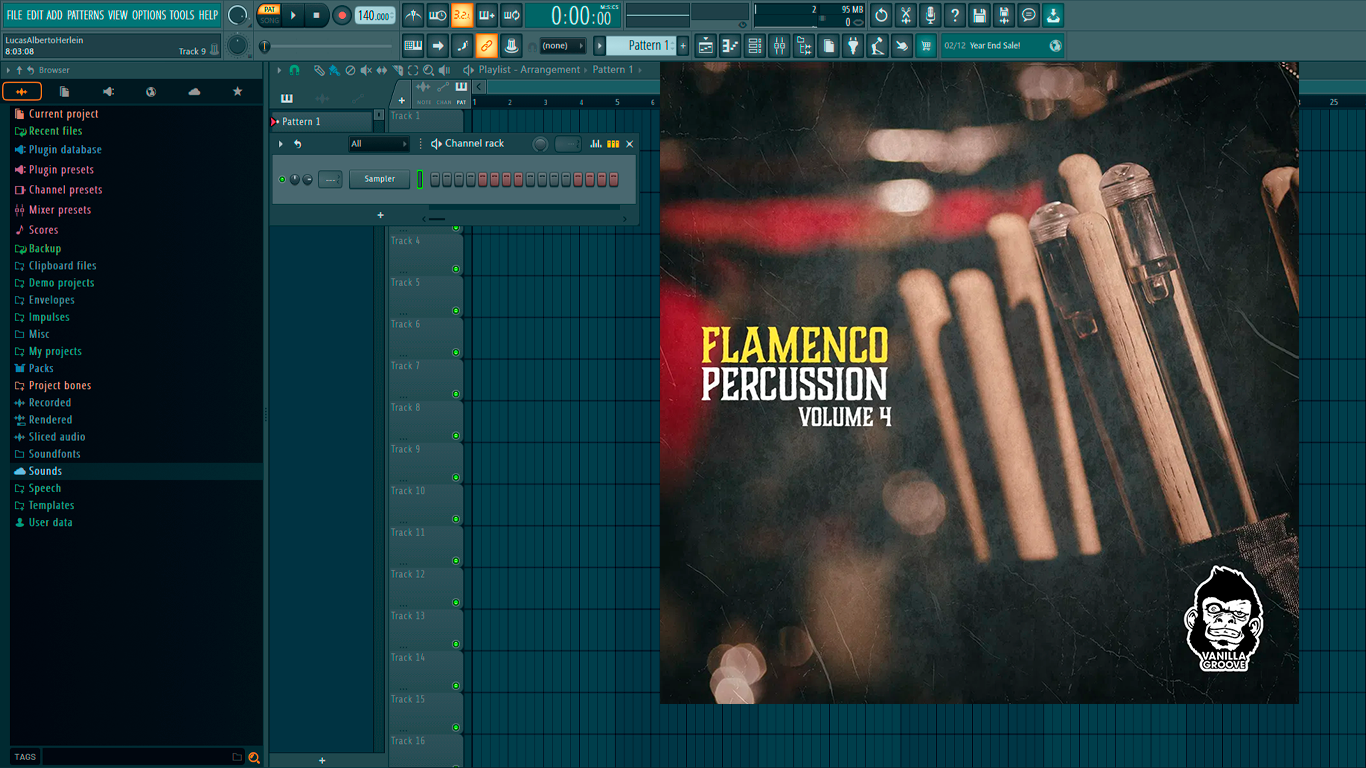Image resolution: width=1366 pixels, height=768 pixels.
Task: Open the ADD menu
Action: click(55, 15)
